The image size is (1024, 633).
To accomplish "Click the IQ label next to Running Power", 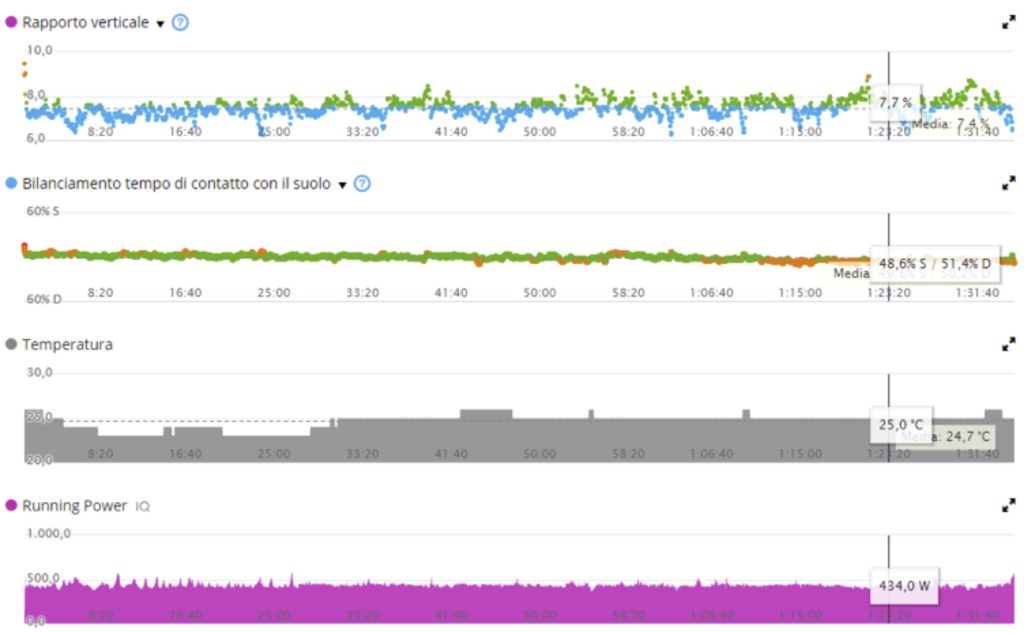I will (x=142, y=506).
